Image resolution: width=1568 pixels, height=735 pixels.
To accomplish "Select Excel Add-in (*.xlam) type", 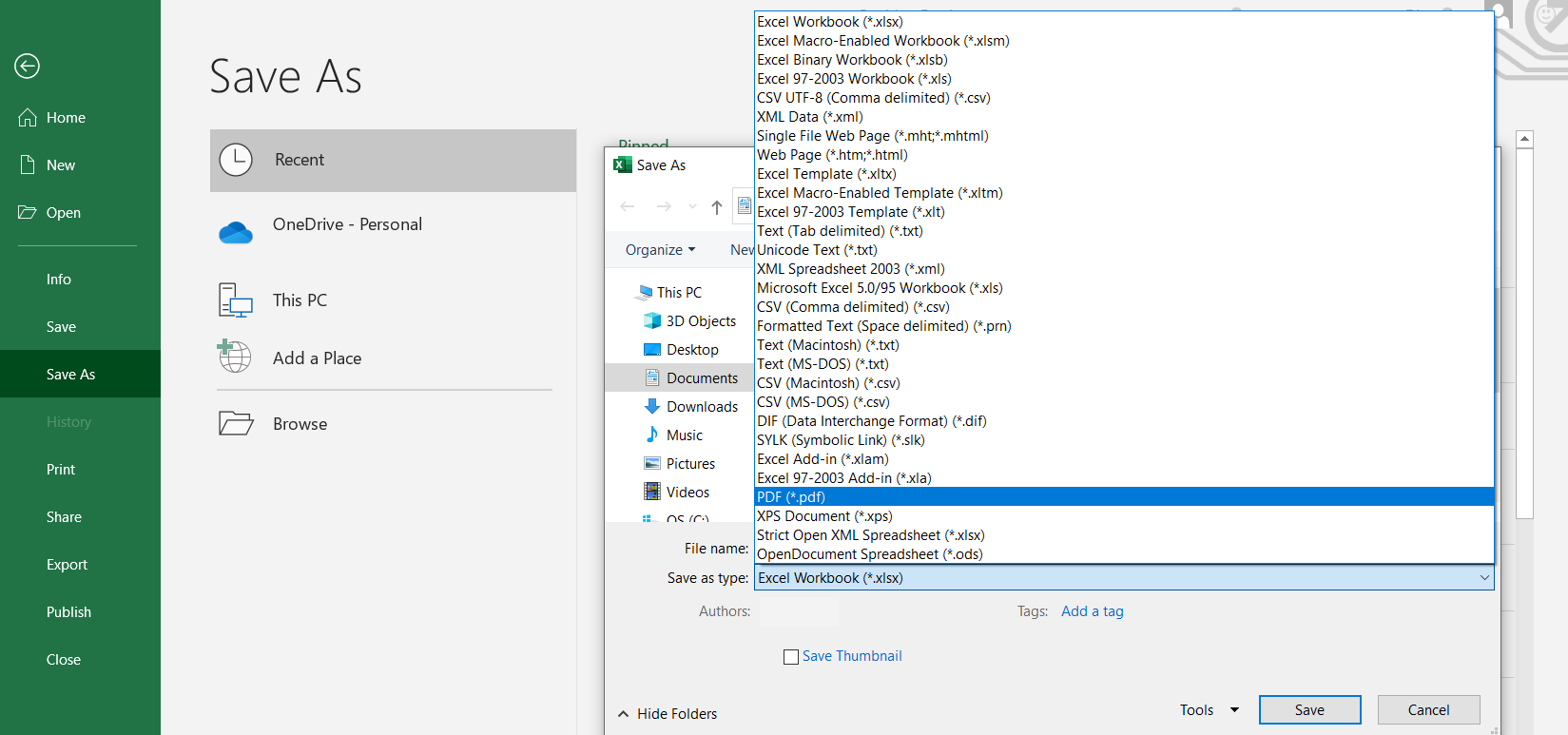I will tap(1124, 458).
